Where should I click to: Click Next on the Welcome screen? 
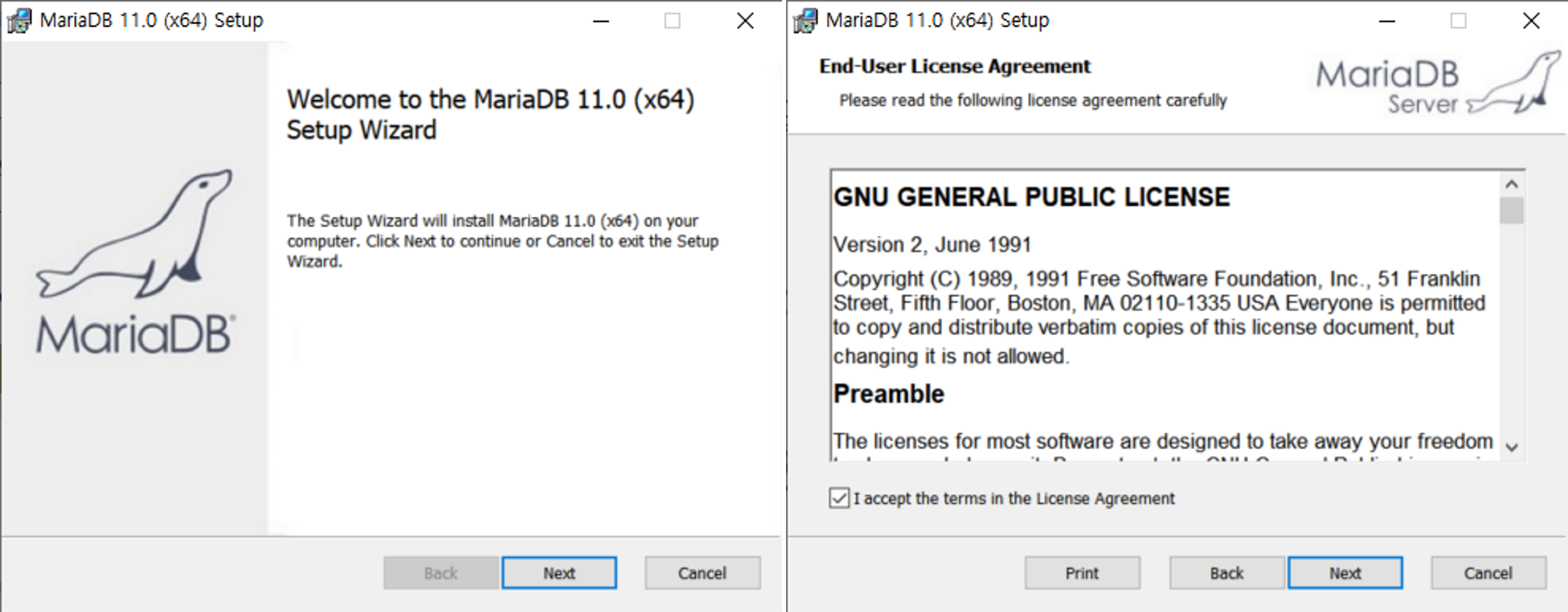[x=559, y=572]
